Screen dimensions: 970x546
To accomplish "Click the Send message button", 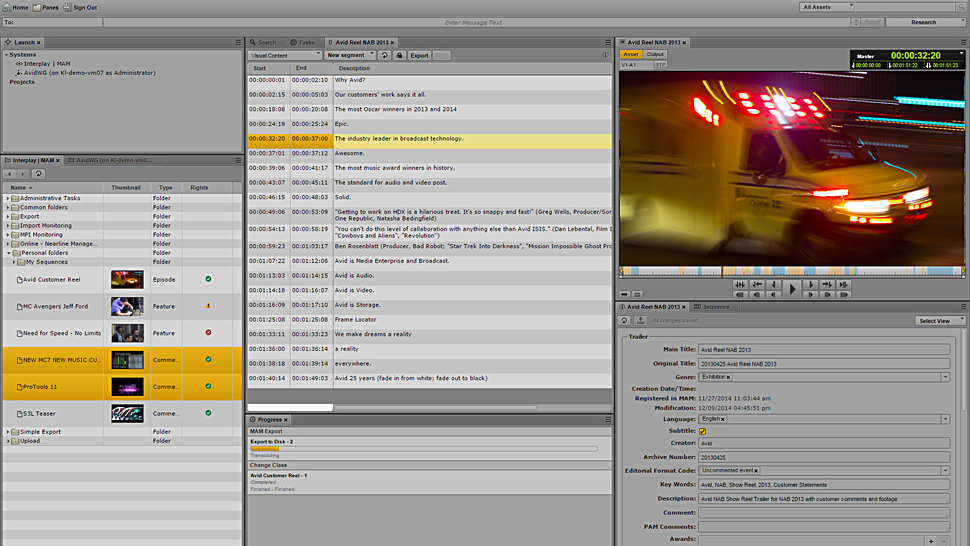I will coord(872,22).
